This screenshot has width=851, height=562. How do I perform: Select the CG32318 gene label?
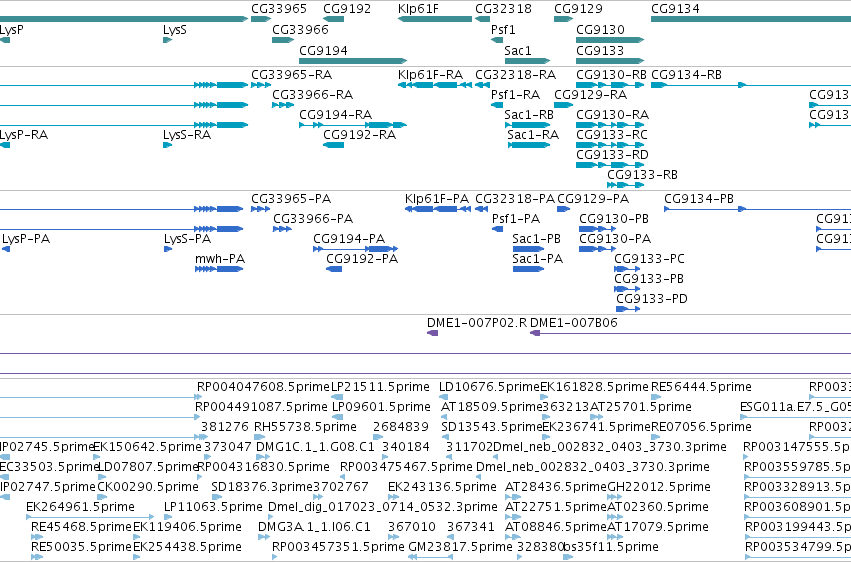[503, 9]
